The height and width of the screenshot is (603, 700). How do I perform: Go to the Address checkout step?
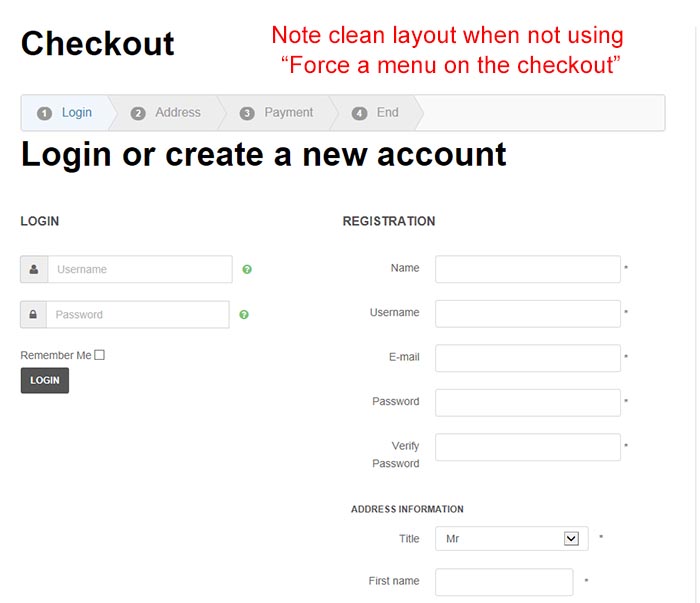178,113
